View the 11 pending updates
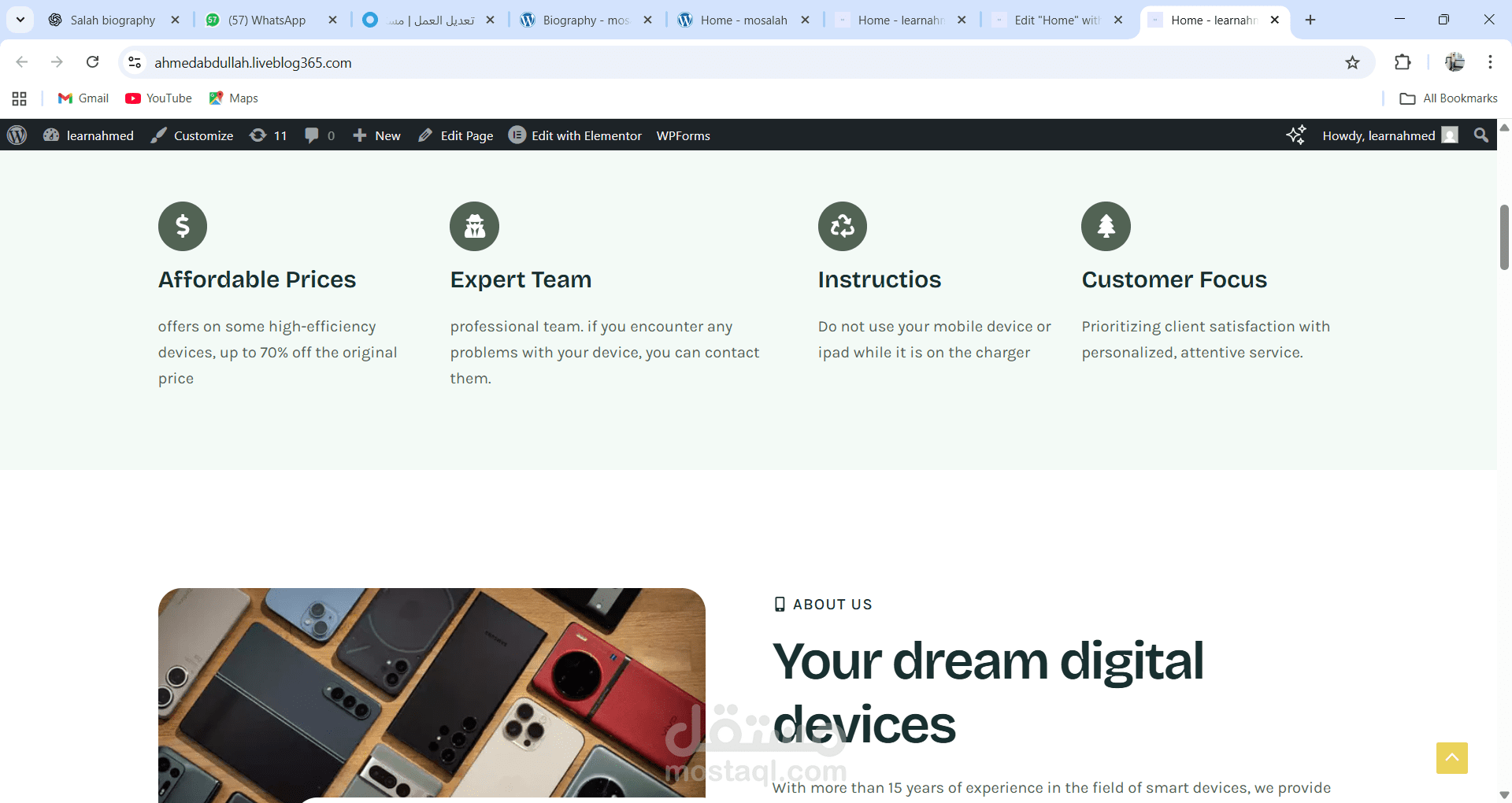Image resolution: width=1512 pixels, height=803 pixels. click(x=269, y=135)
